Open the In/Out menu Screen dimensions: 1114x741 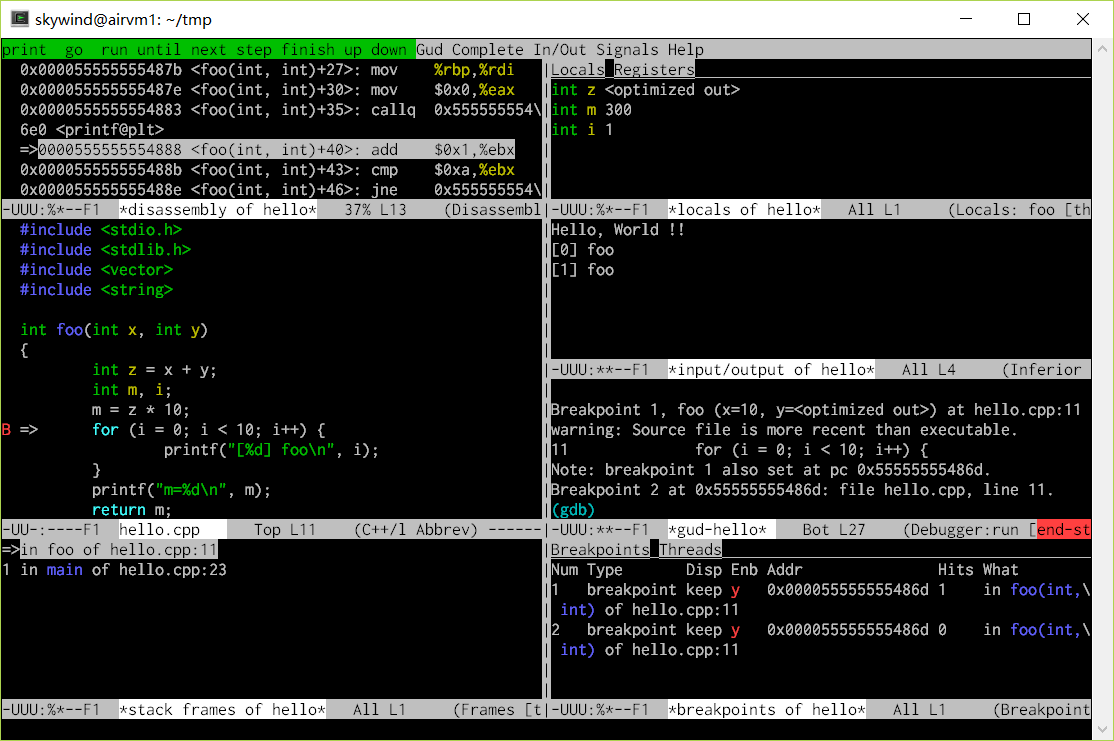click(560, 50)
